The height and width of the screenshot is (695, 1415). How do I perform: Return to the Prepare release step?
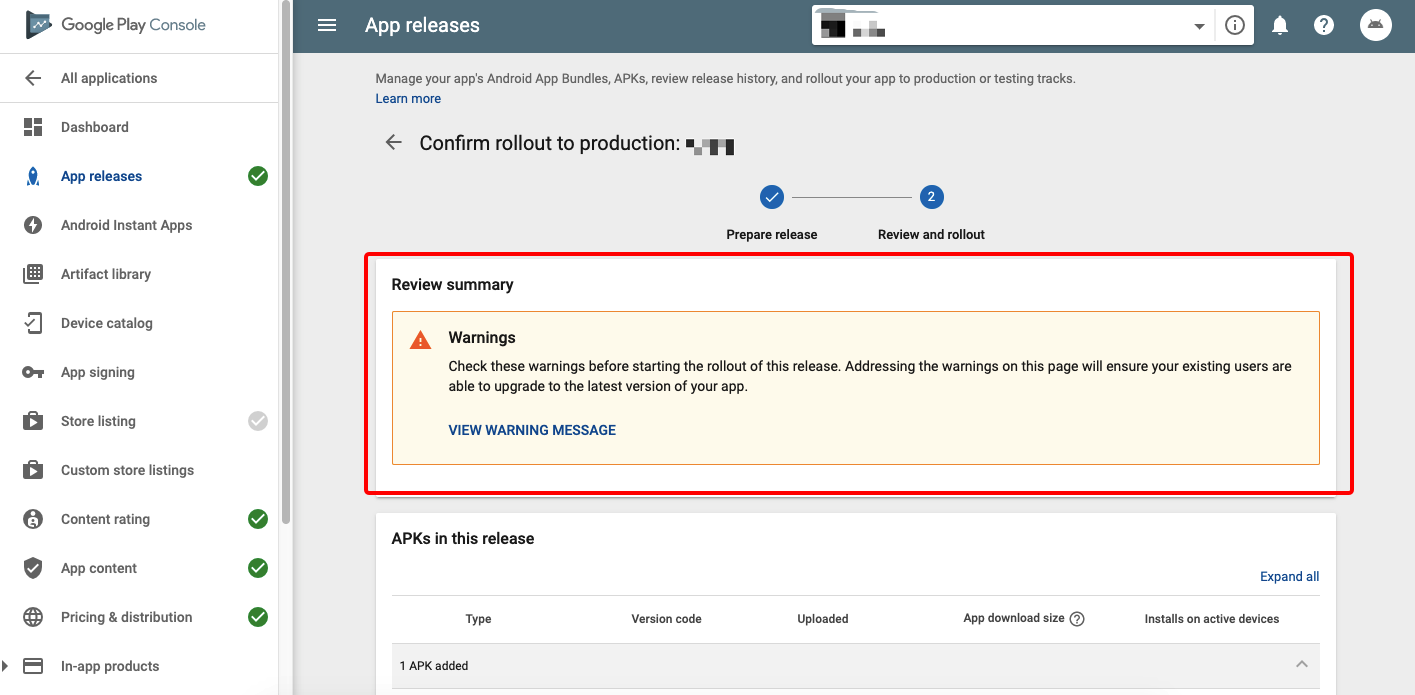772,198
